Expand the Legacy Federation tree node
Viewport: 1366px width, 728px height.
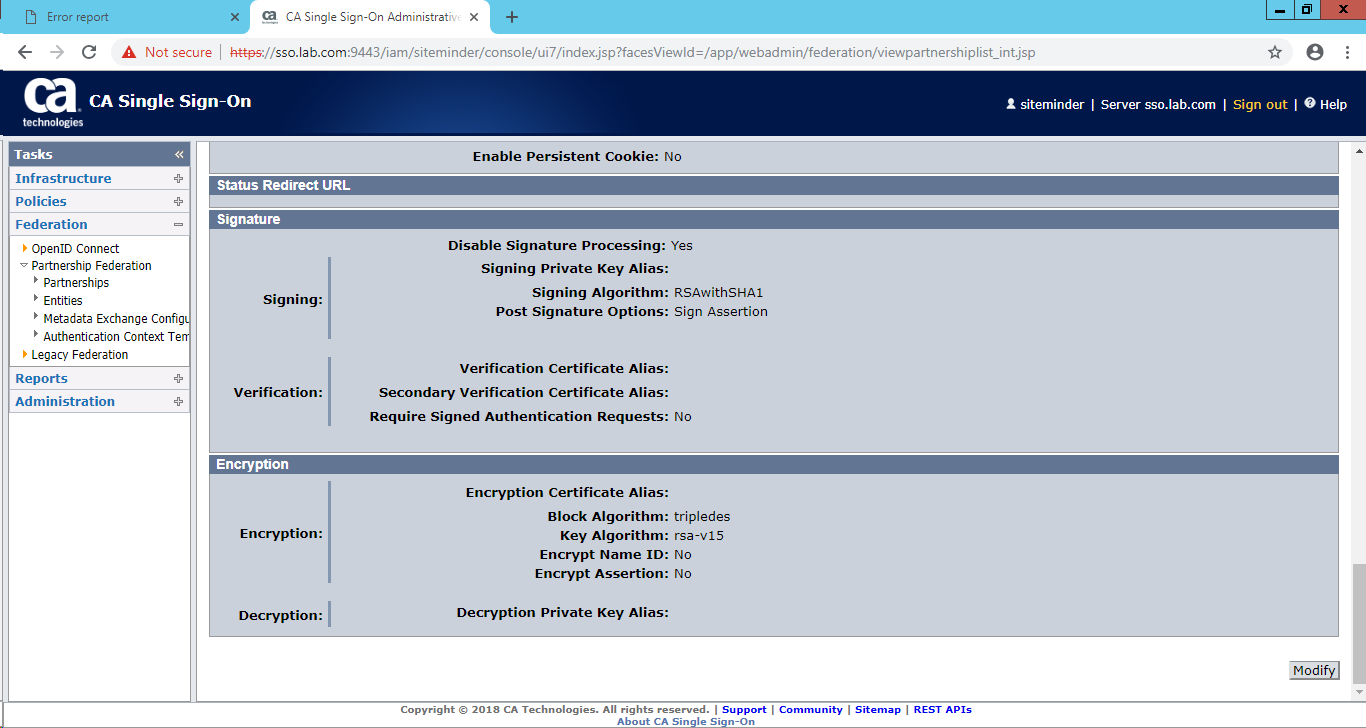point(25,354)
